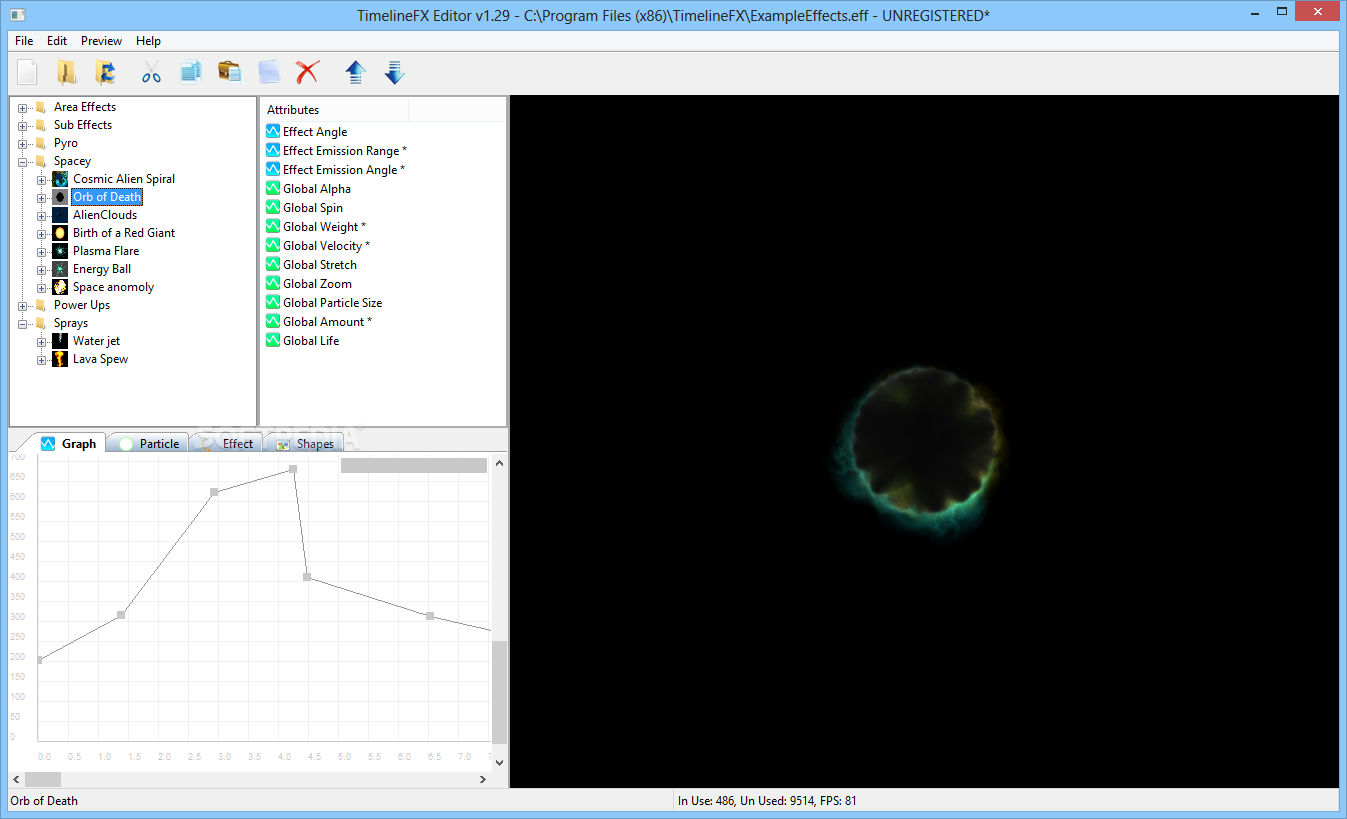Switch to the Shapes tab
The height and width of the screenshot is (819, 1347).
pyautogui.click(x=305, y=444)
